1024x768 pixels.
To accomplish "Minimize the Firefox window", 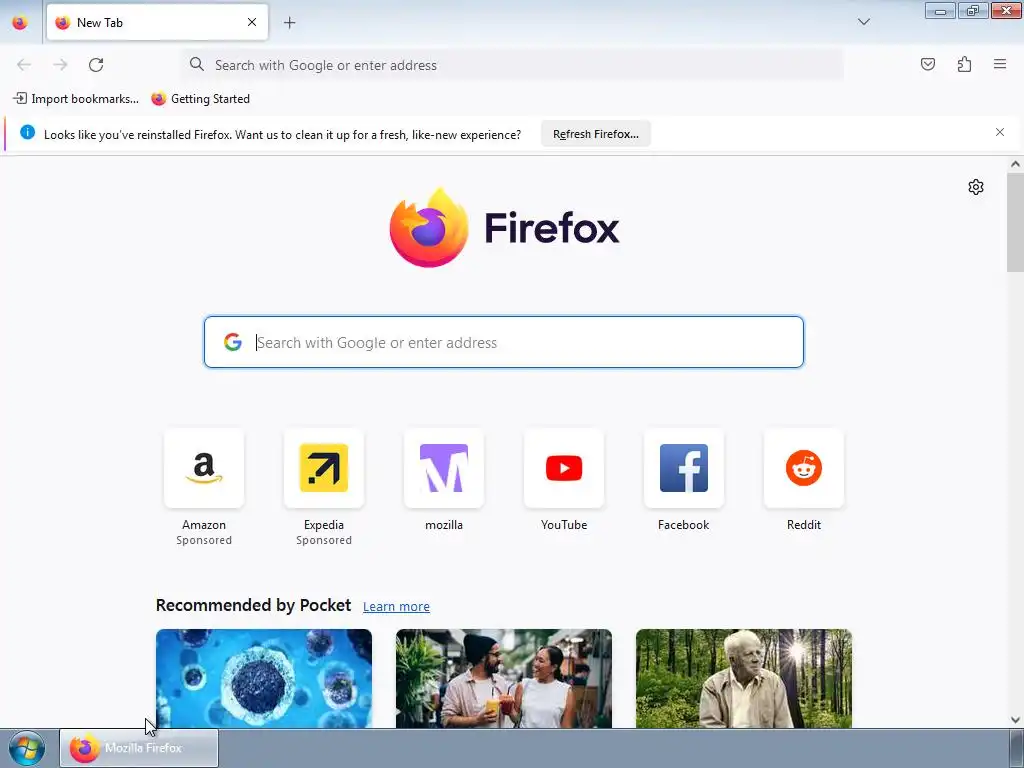I will pos(940,10).
